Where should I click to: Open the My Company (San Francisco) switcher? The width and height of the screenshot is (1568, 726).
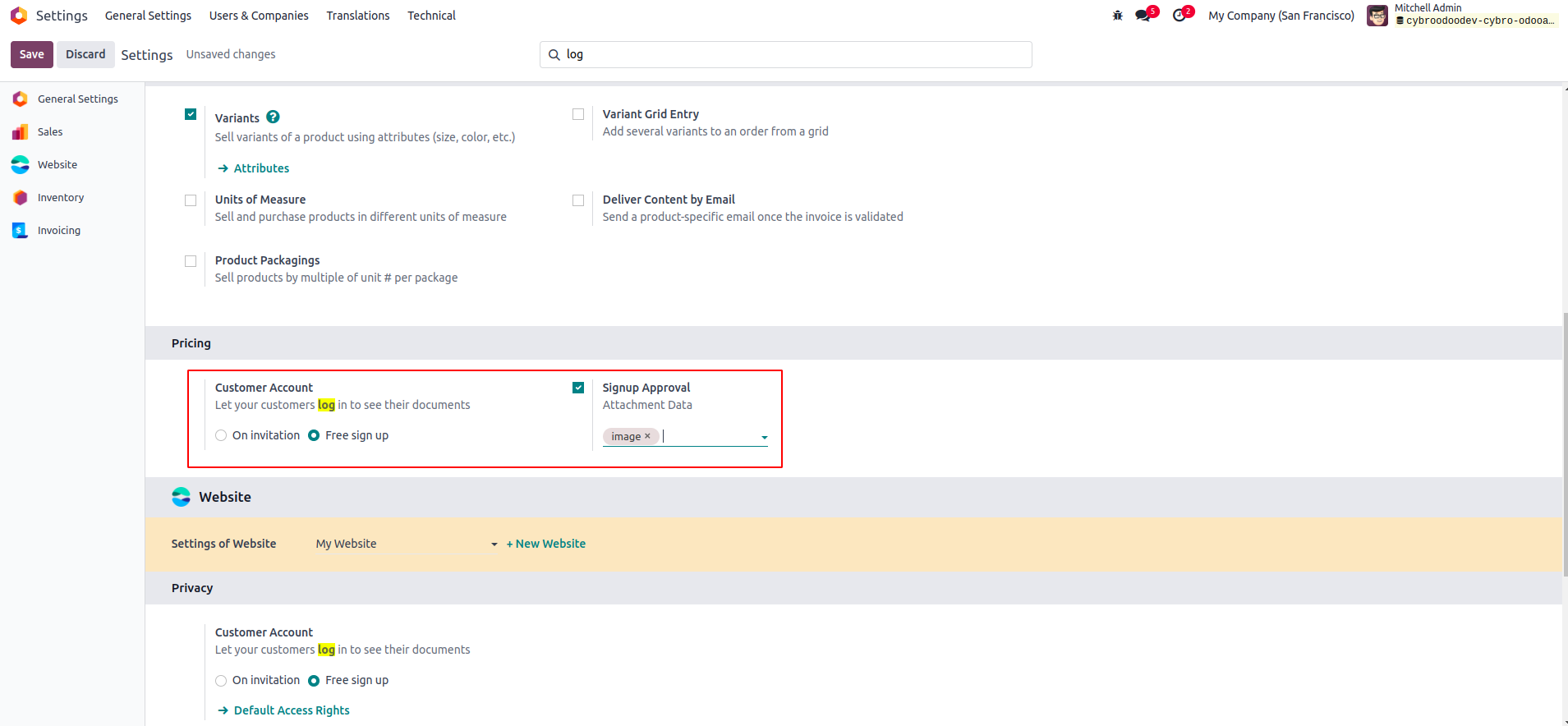pyautogui.click(x=1281, y=16)
